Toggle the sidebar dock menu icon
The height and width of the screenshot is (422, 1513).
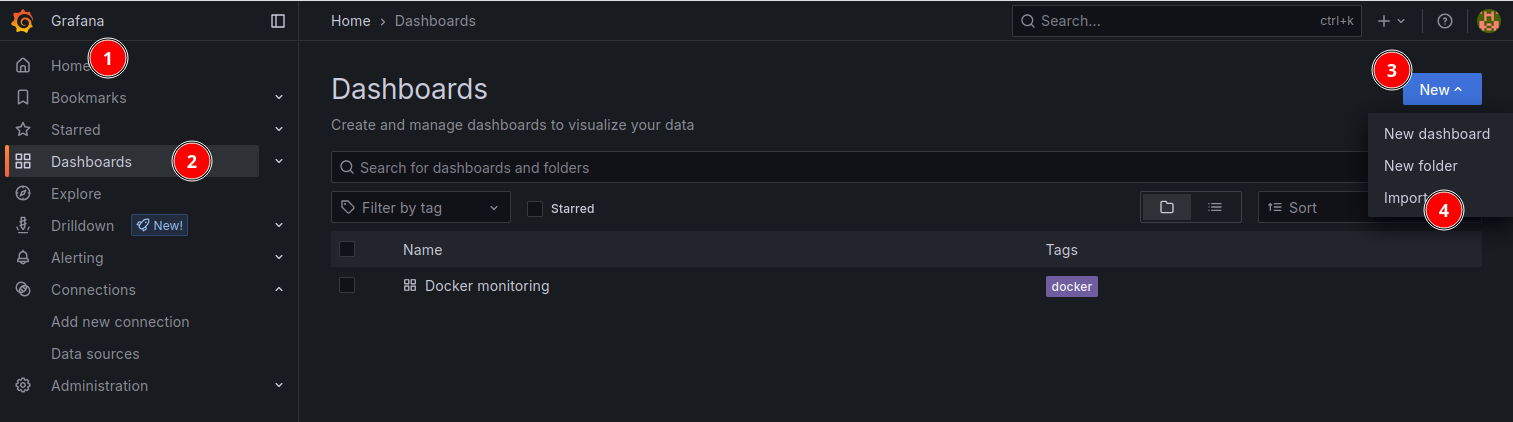click(x=278, y=21)
